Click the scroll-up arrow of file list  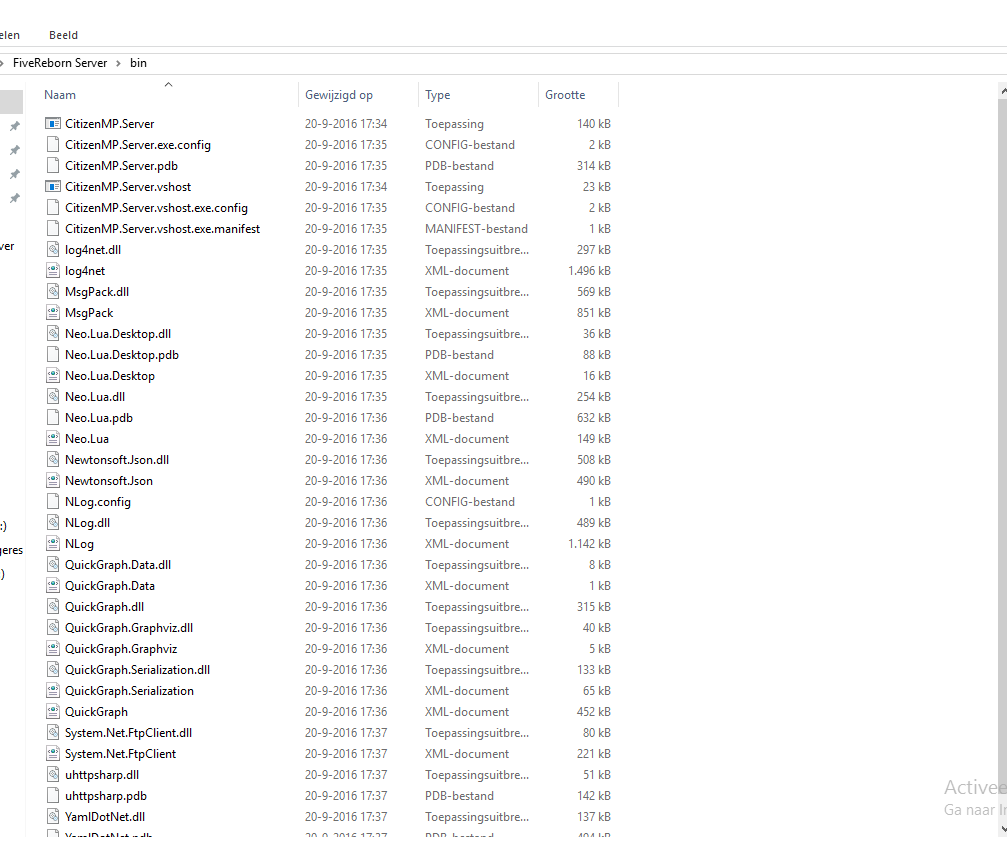[x=1003, y=91]
